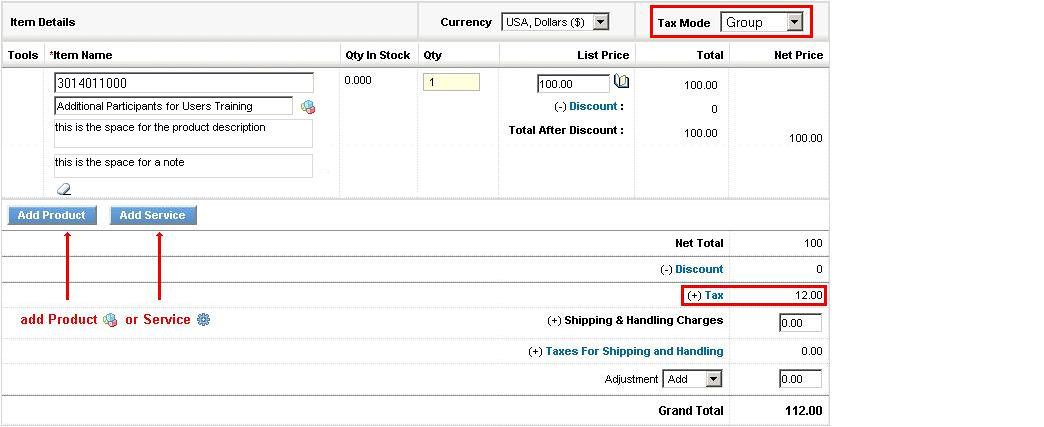Click the note text area
This screenshot has height=427, width=1044.
tap(183, 166)
